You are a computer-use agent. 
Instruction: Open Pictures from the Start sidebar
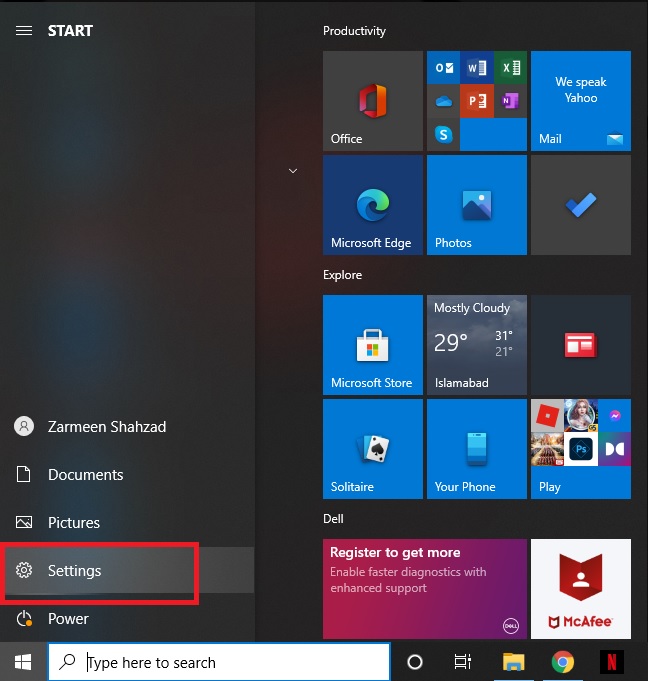pyautogui.click(x=127, y=522)
